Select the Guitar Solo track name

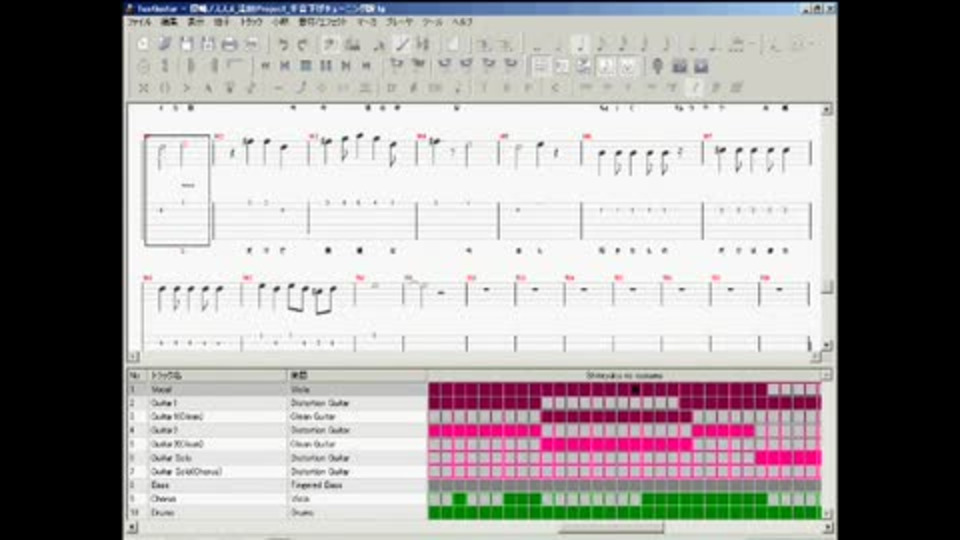171,458
